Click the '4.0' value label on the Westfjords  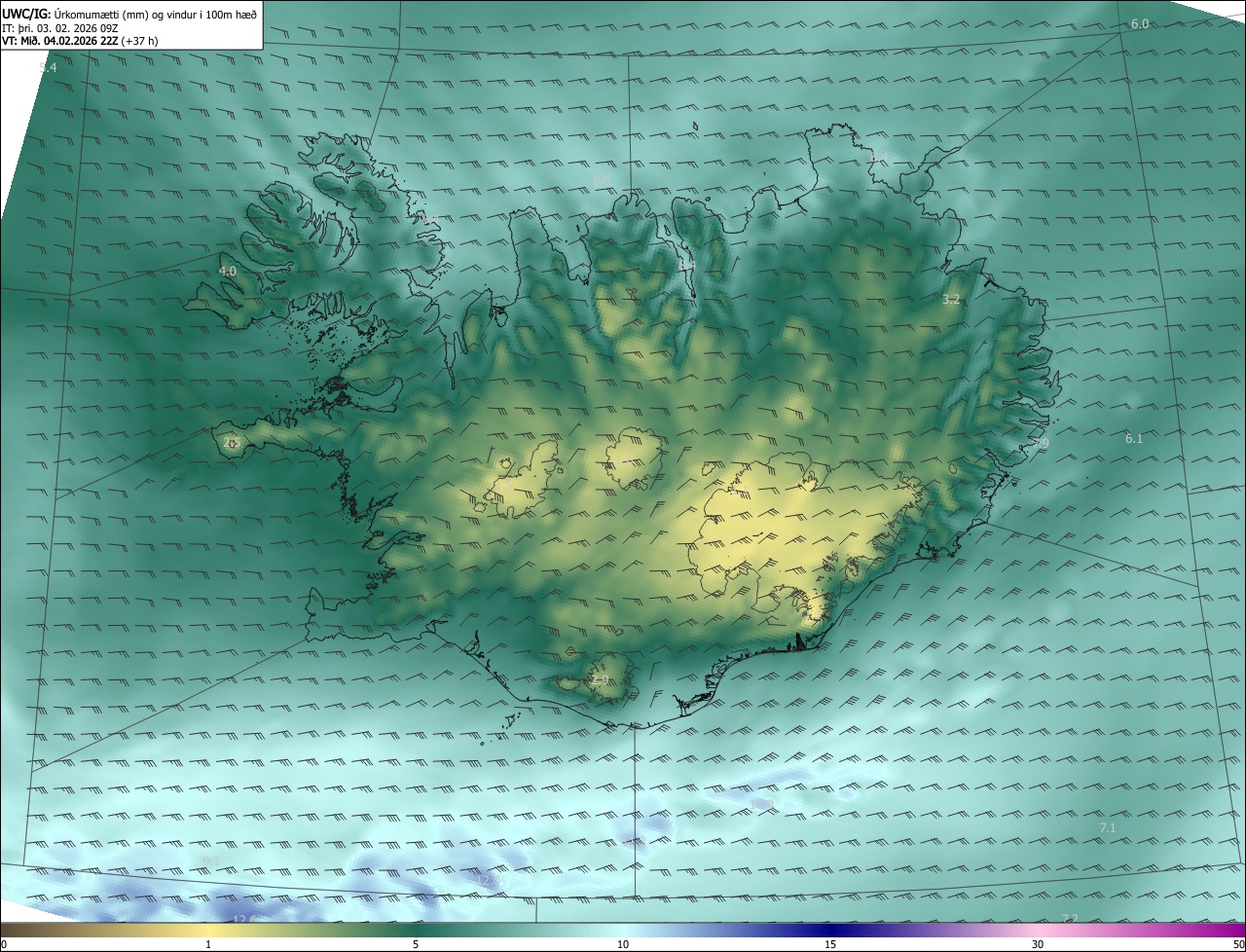point(228,272)
